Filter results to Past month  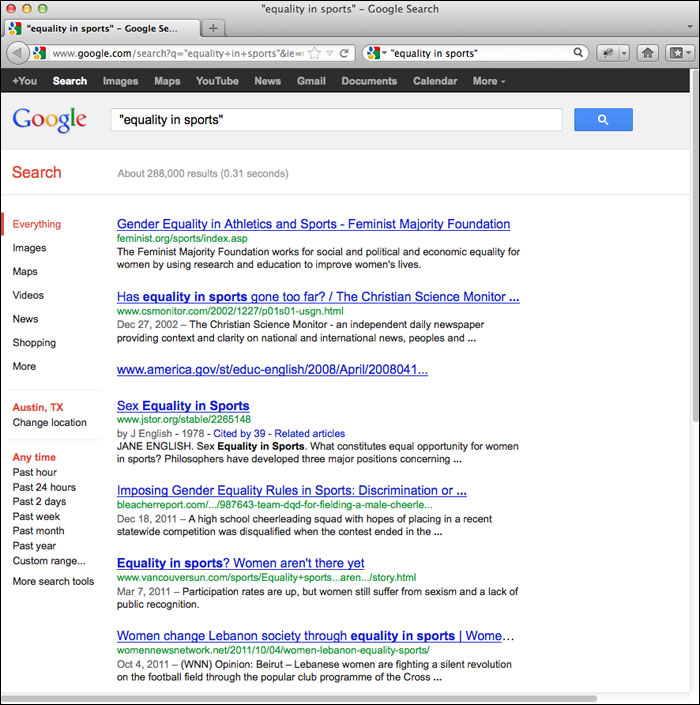point(38,531)
